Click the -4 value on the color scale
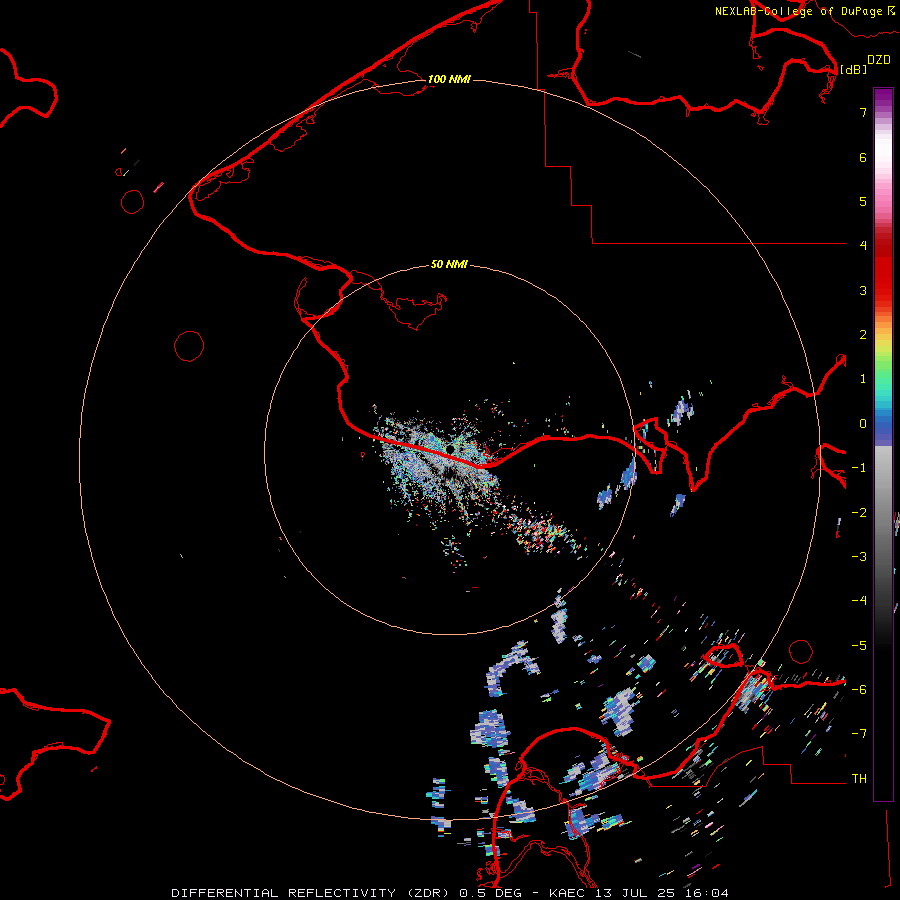This screenshot has height=900, width=900. point(859,601)
